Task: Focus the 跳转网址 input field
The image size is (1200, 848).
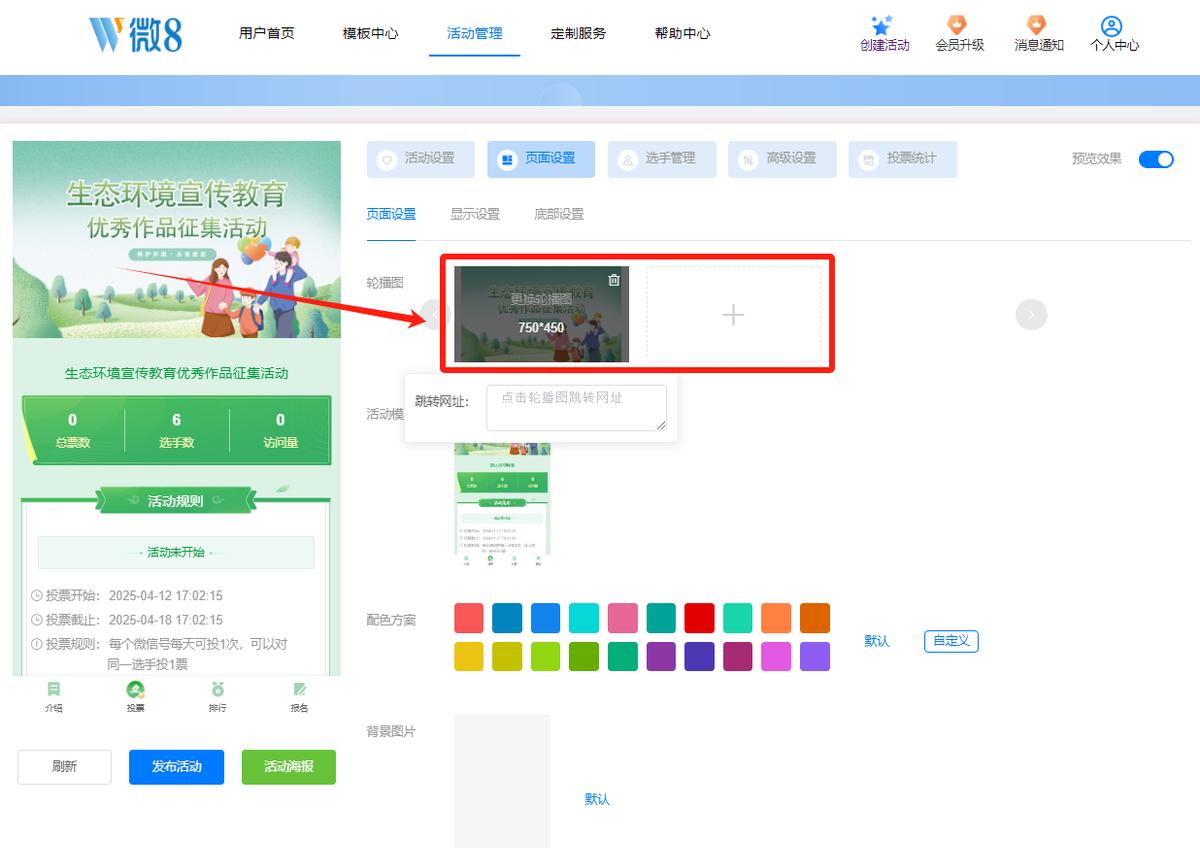Action: 577,408
